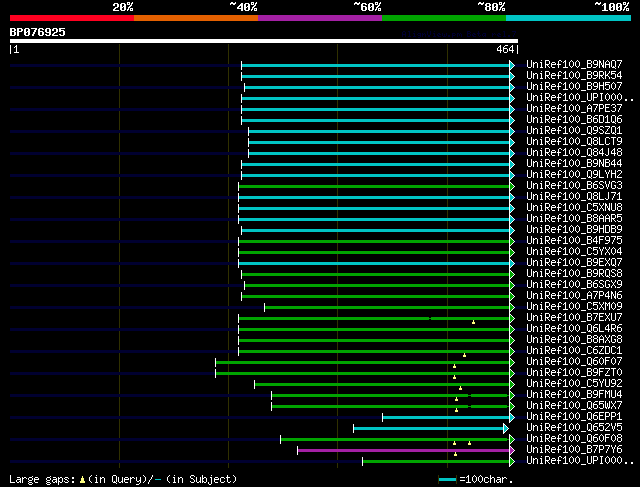Select the UniRef100_B6SGX9 label
The width and height of the screenshot is (640, 487).
click(x=574, y=285)
